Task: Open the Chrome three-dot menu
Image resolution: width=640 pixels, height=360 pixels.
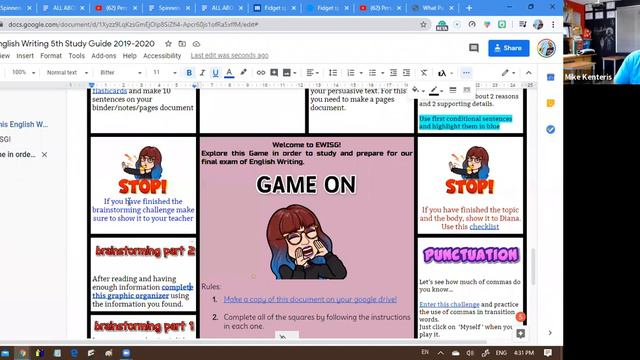Action: click(553, 24)
